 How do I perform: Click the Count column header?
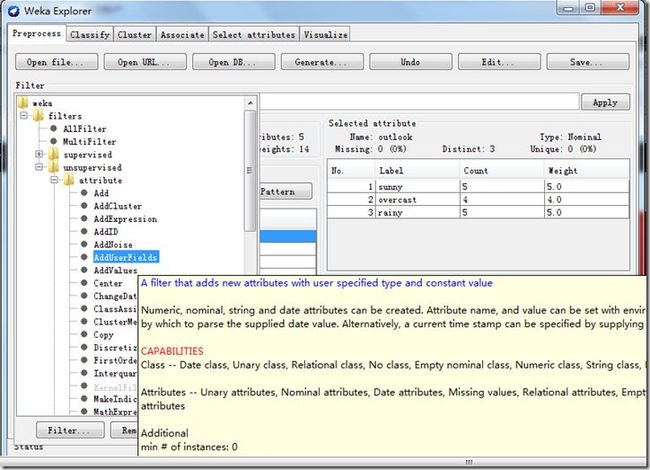pyautogui.click(x=502, y=170)
